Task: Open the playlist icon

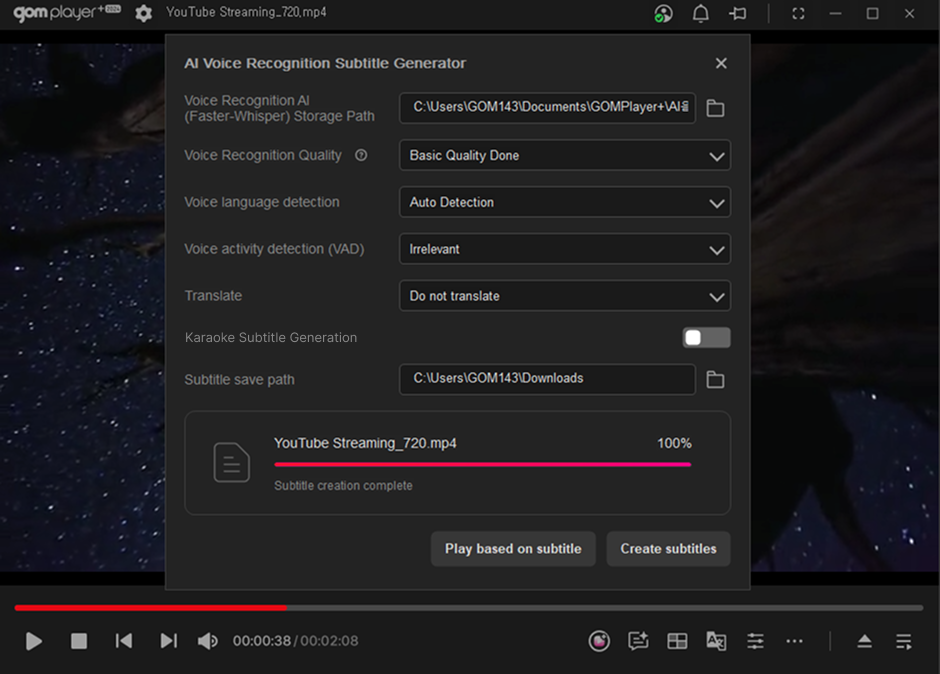Action: click(x=904, y=641)
